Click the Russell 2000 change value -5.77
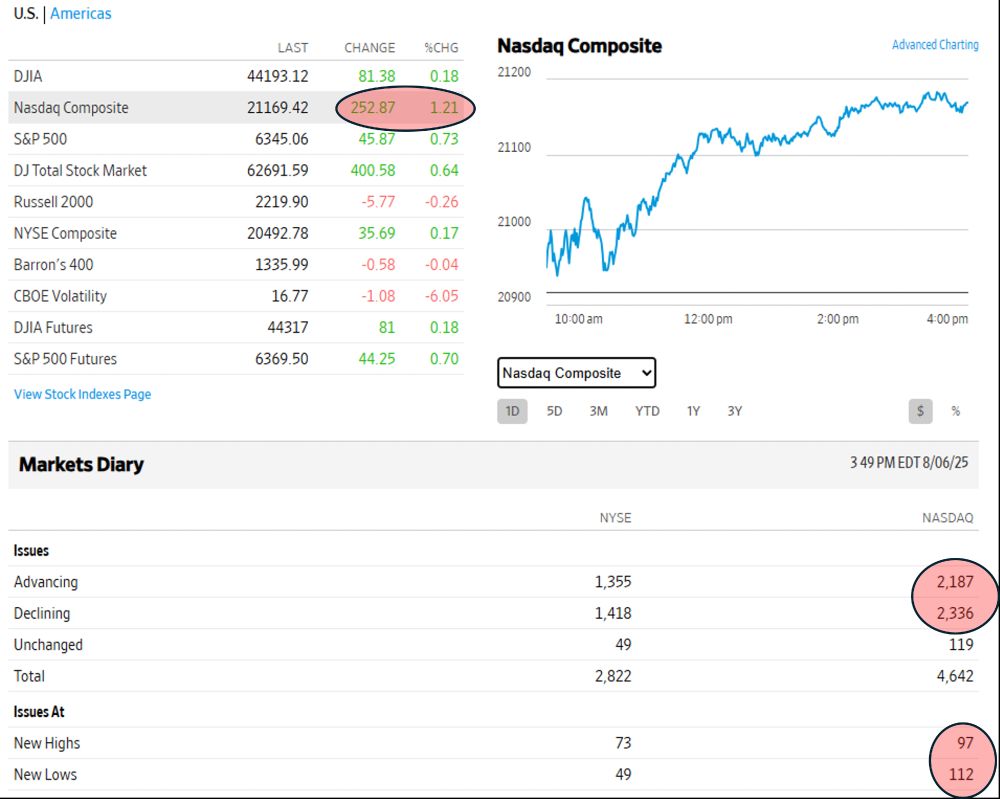This screenshot has width=1000, height=799. (x=378, y=202)
